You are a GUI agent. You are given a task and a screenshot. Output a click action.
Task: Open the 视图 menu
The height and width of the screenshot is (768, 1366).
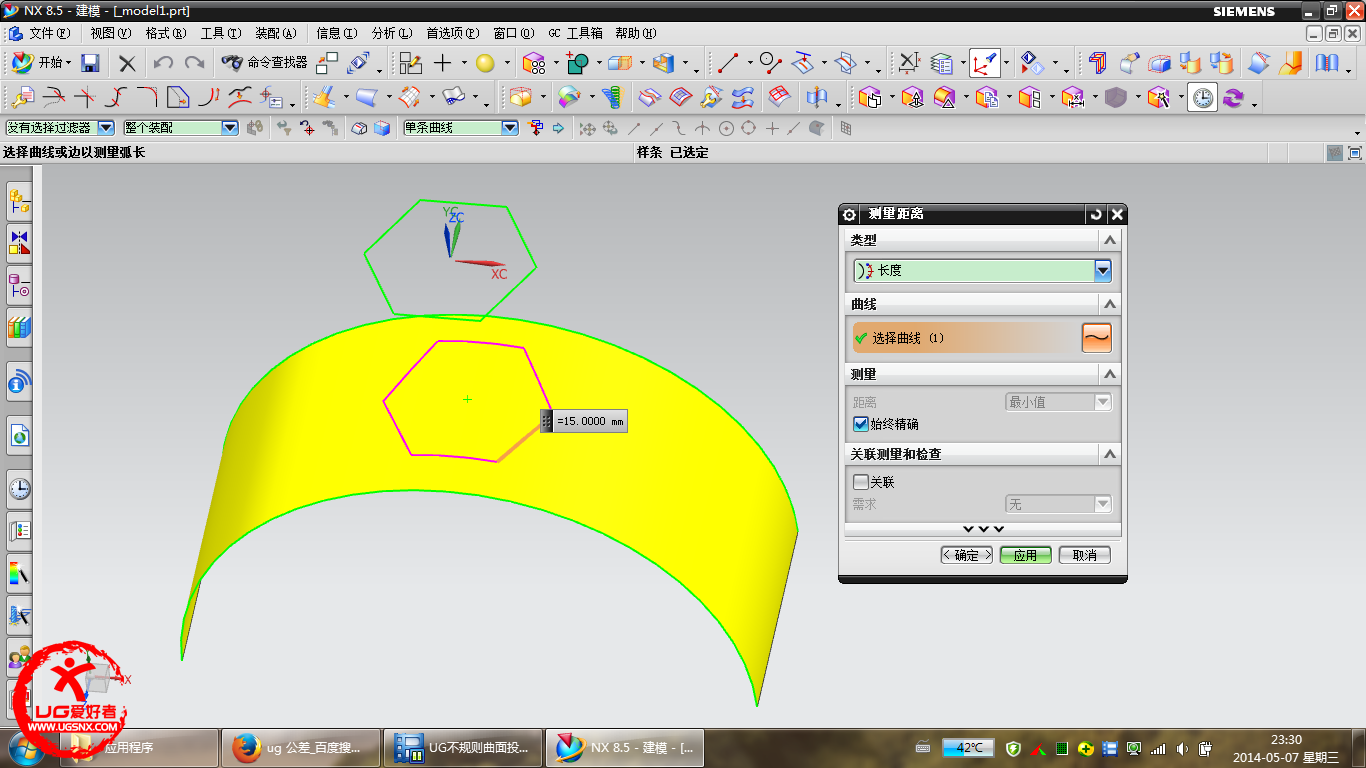110,33
